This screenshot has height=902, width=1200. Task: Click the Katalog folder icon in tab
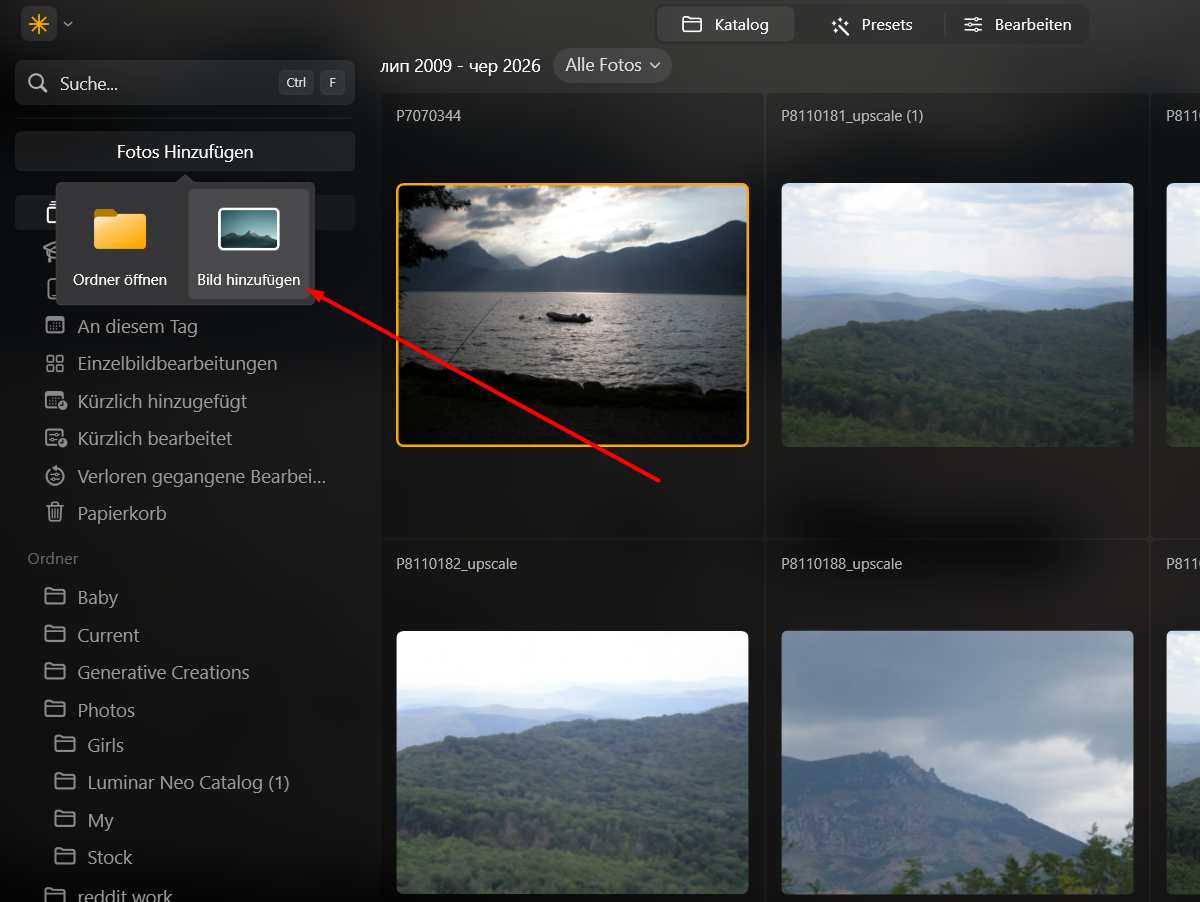(692, 24)
